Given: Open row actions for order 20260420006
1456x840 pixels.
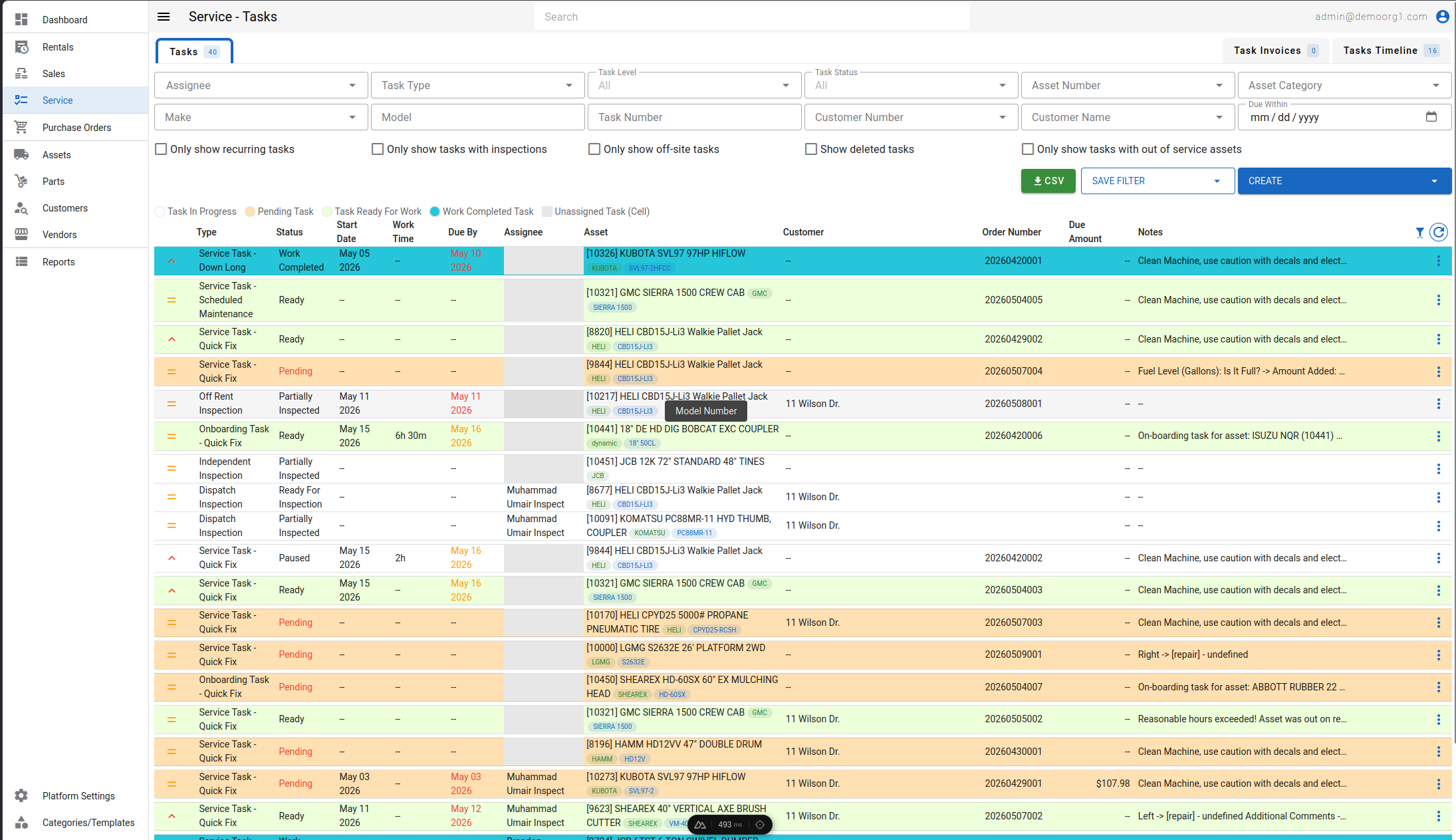Looking at the screenshot, I should click(1439, 436).
